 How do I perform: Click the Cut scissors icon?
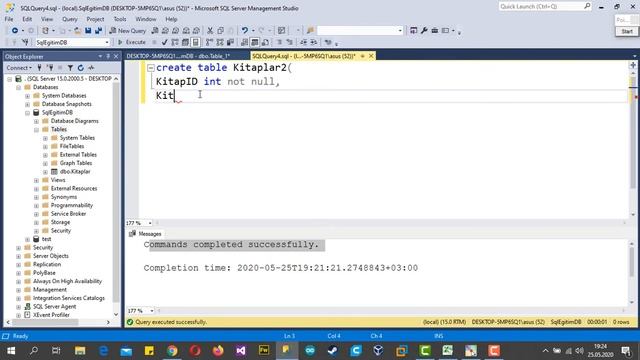click(210, 31)
